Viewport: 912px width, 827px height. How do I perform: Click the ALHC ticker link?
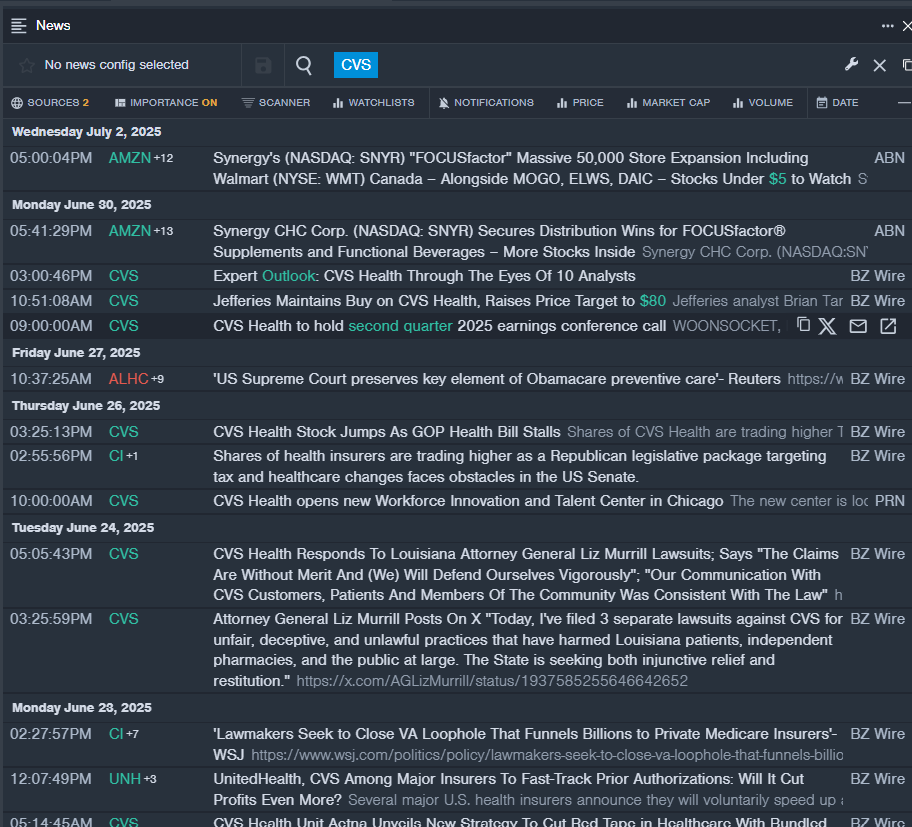(x=129, y=379)
